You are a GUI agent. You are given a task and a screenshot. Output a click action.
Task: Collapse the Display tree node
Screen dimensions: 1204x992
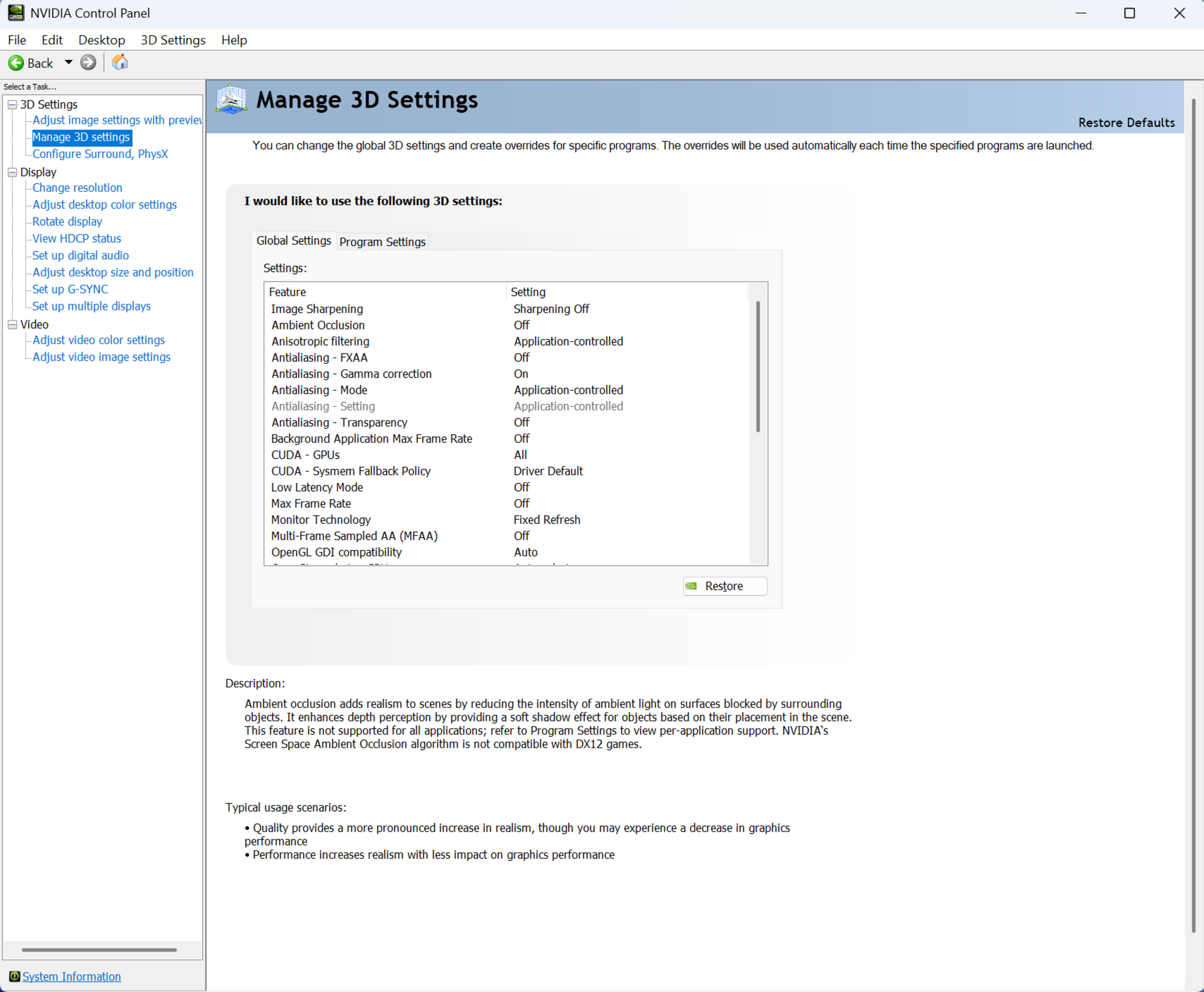[12, 172]
